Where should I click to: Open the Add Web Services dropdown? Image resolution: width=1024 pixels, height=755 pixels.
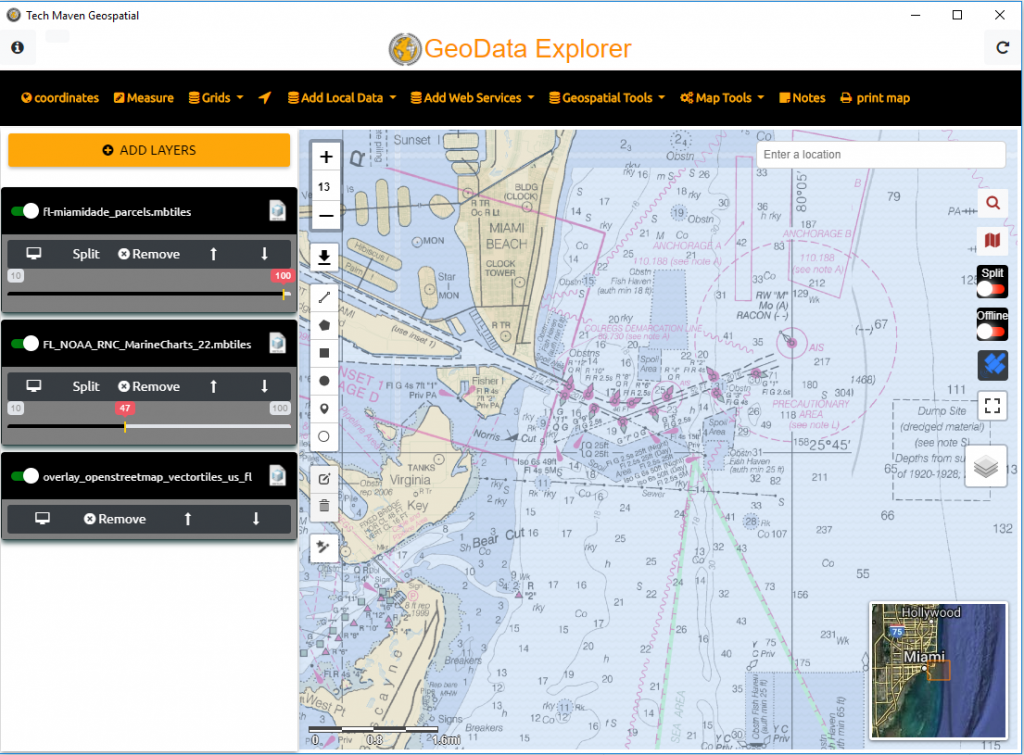tap(472, 98)
